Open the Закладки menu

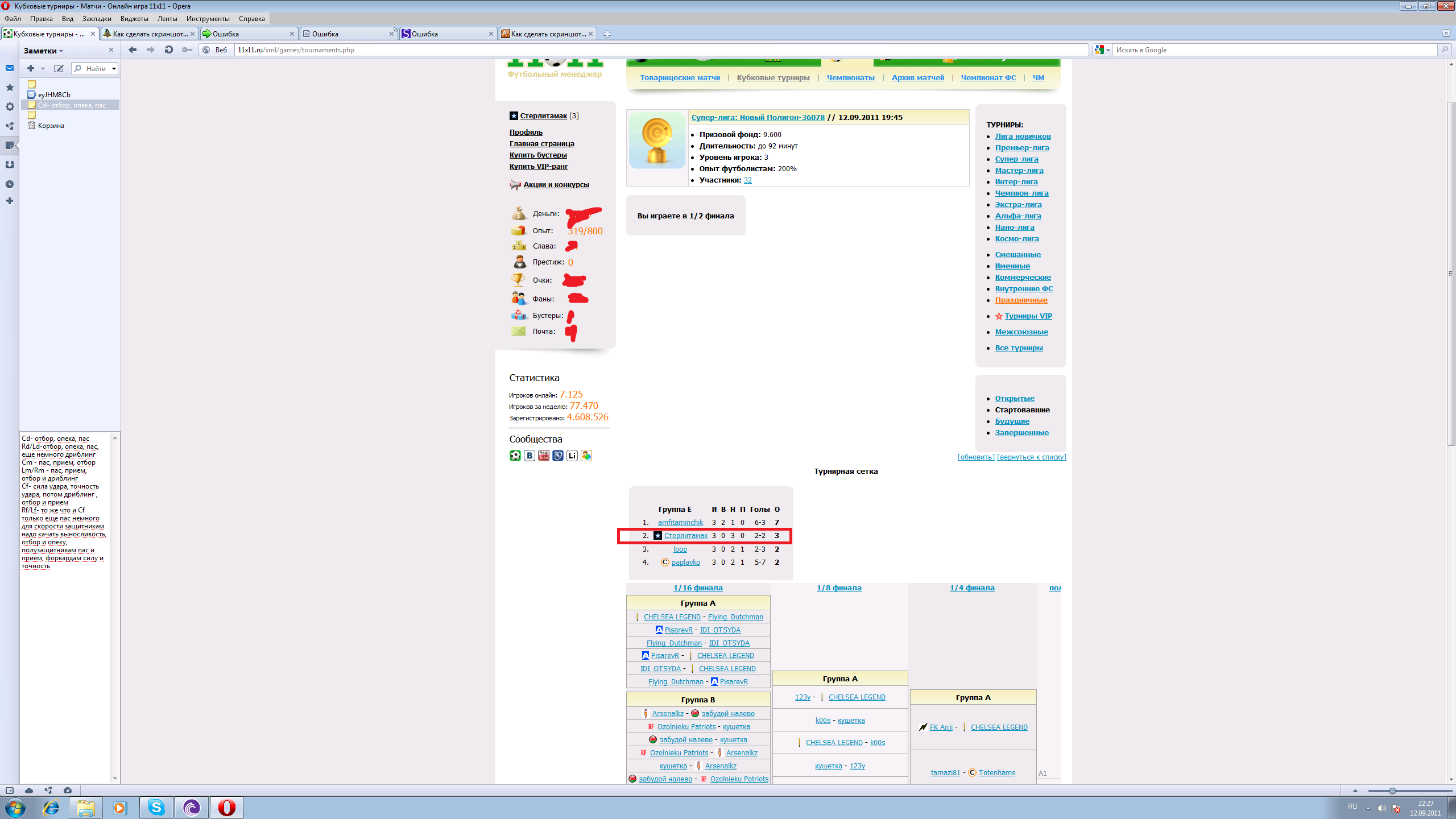point(96,19)
